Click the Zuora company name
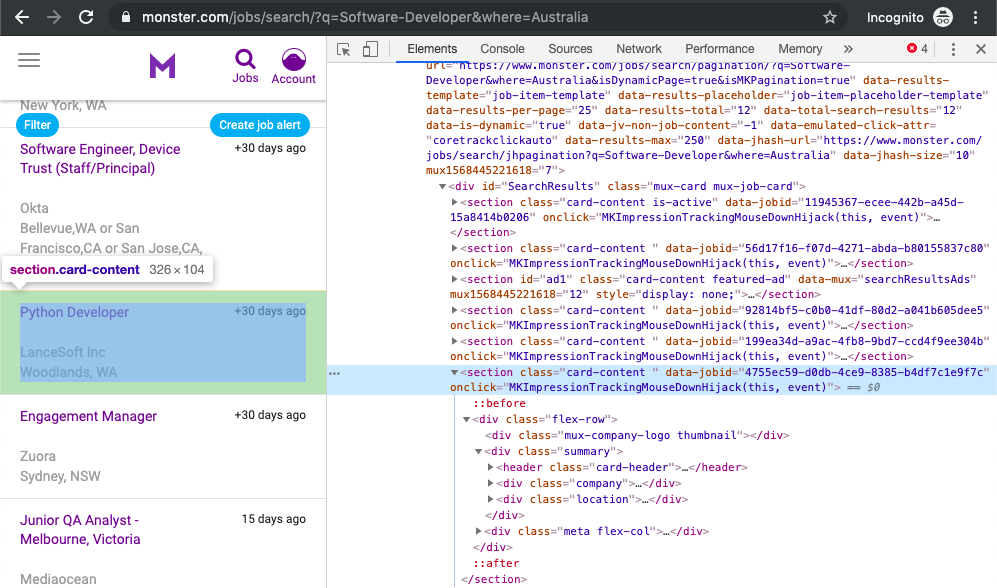The width and height of the screenshot is (997, 588). click(38, 456)
